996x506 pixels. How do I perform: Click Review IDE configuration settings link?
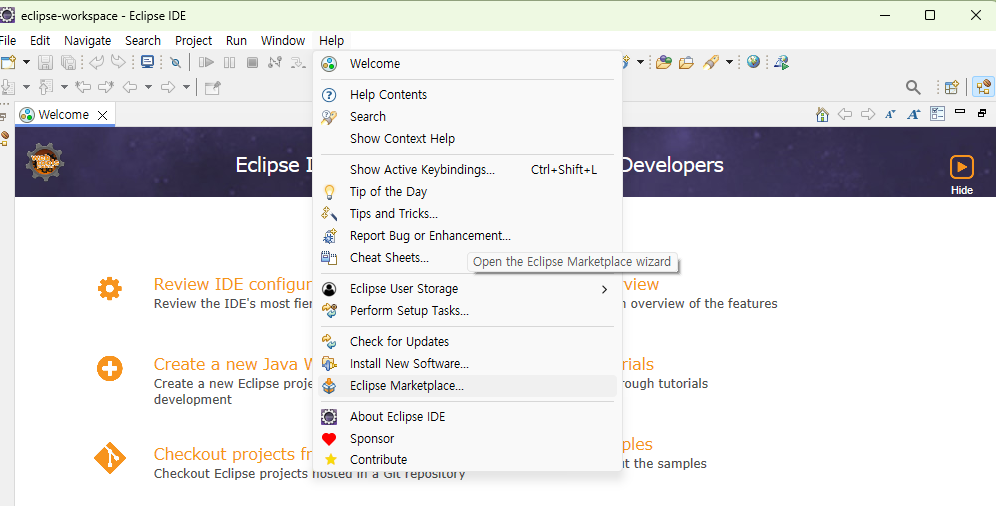pyautogui.click(x=233, y=284)
